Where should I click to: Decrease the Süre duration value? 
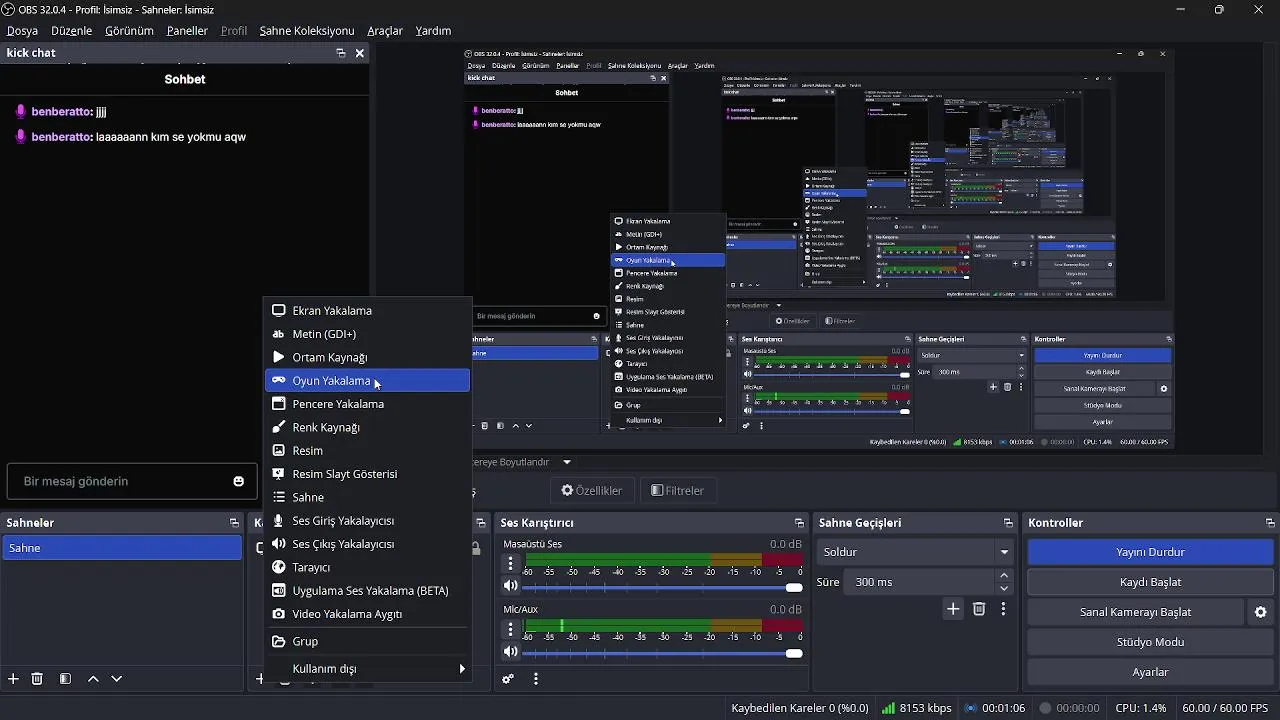(x=1004, y=588)
